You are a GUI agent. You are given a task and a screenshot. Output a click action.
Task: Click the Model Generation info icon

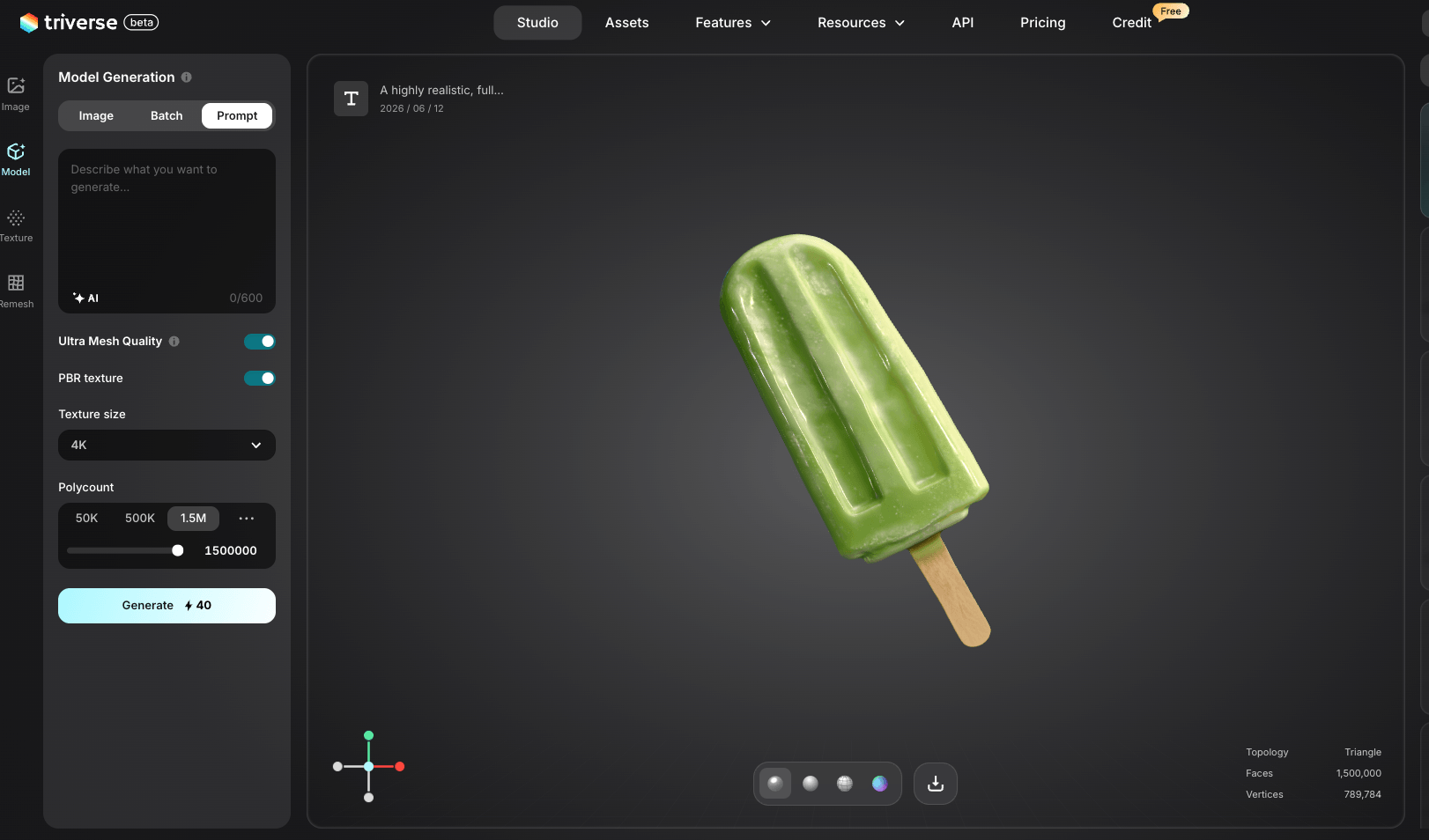tap(186, 77)
